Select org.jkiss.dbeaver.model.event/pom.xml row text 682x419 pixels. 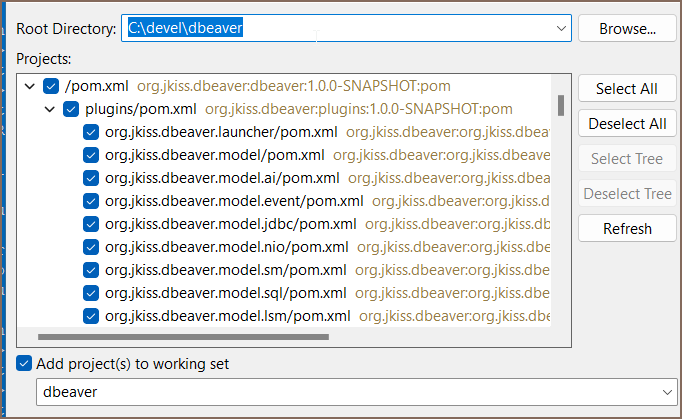pos(234,201)
